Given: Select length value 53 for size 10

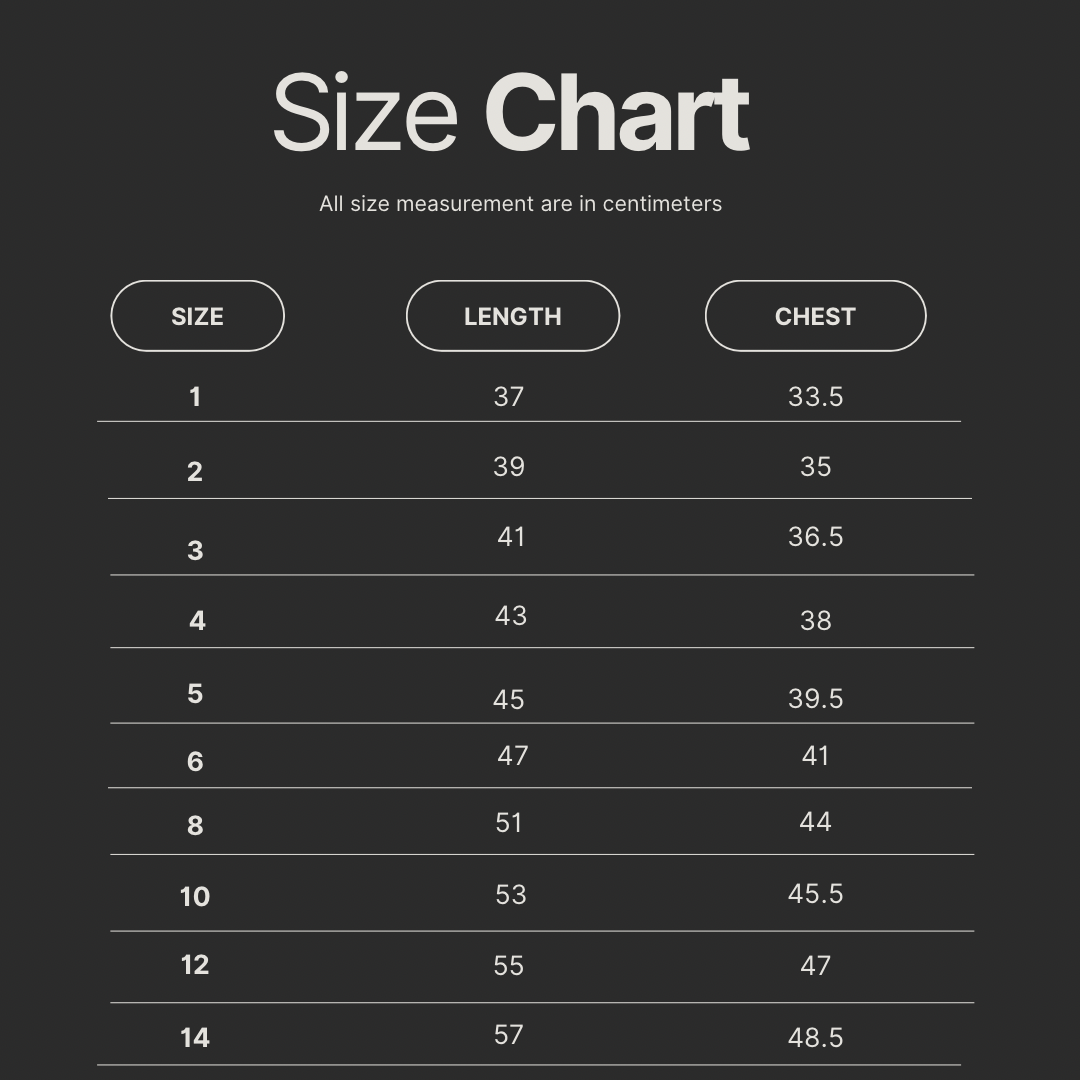Looking at the screenshot, I should (x=510, y=895).
